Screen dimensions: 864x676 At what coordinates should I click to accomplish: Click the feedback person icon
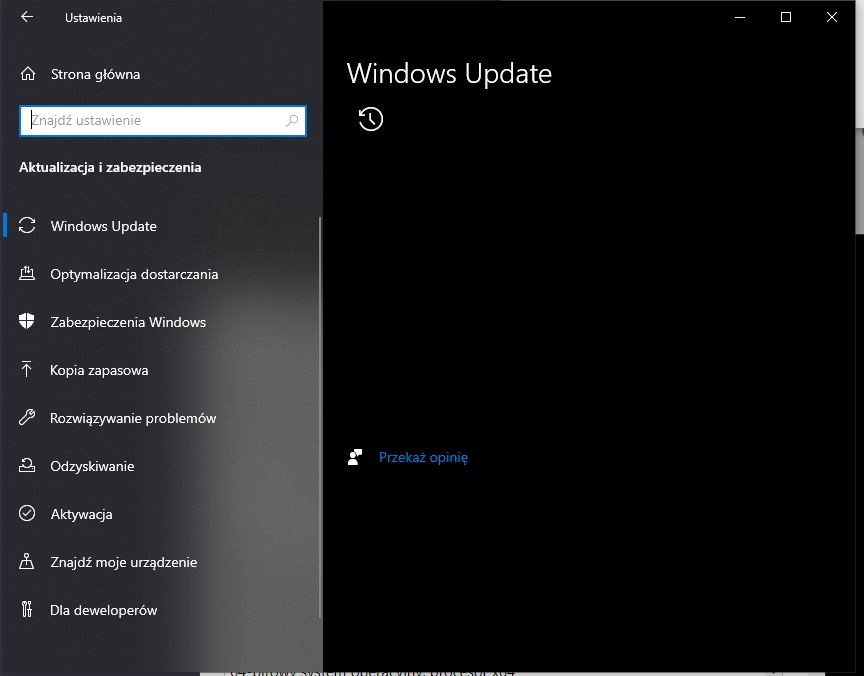[x=355, y=457]
